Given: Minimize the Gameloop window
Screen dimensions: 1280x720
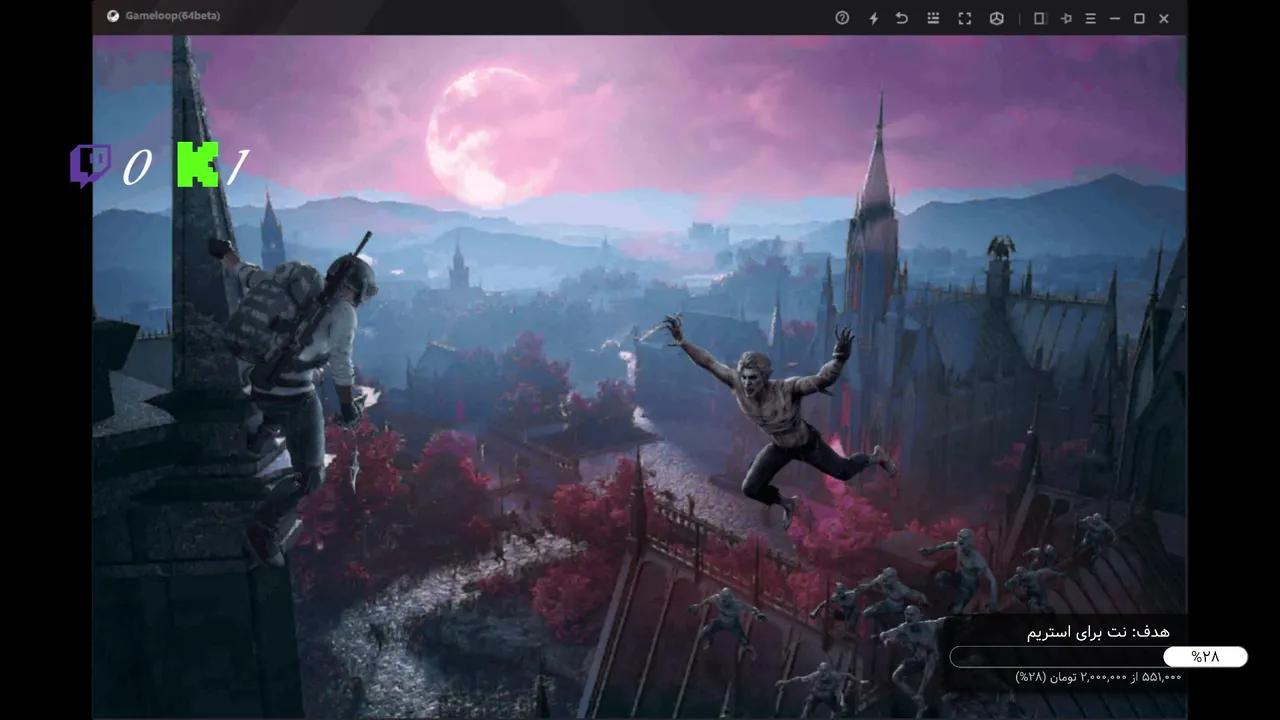Looking at the screenshot, I should coord(1115,18).
